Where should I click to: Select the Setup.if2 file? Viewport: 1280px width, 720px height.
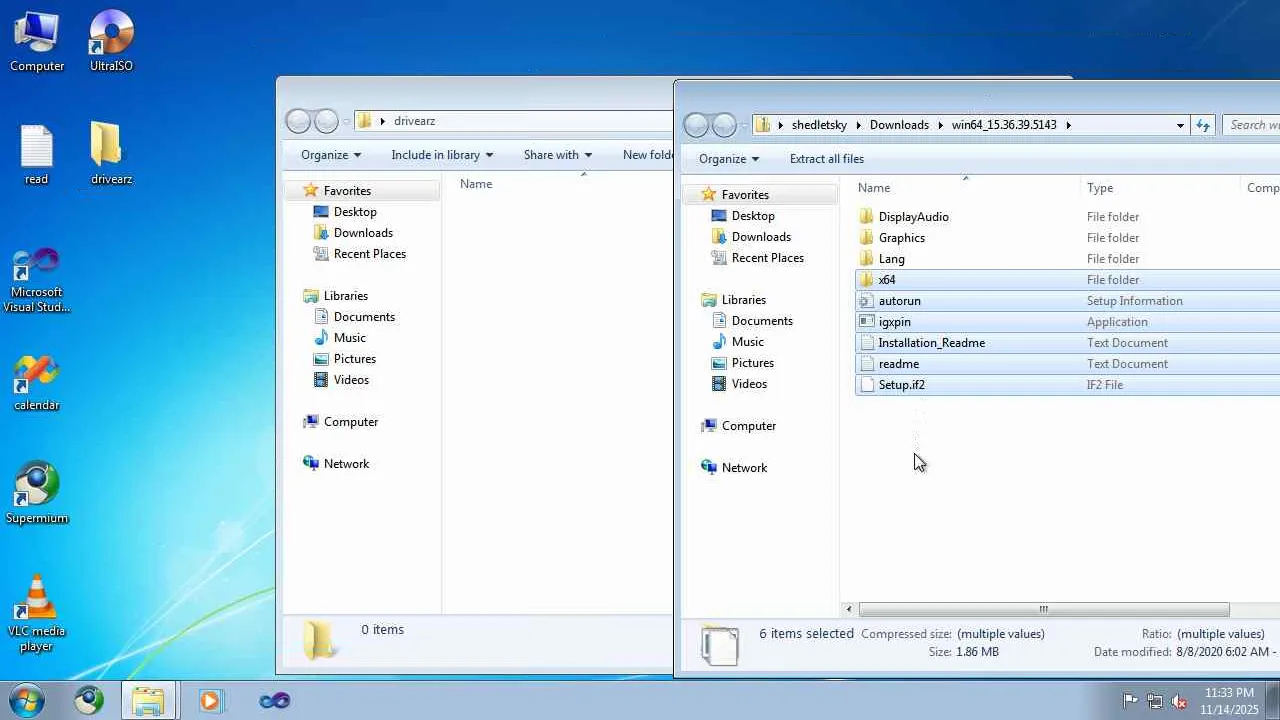pyautogui.click(x=1067, y=385)
